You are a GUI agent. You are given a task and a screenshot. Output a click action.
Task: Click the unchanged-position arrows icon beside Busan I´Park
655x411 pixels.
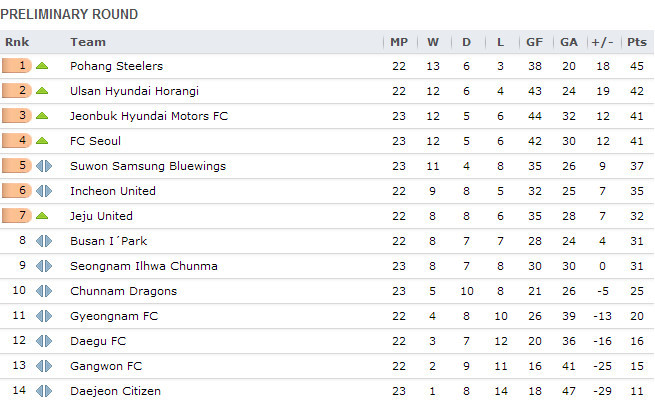(42, 241)
